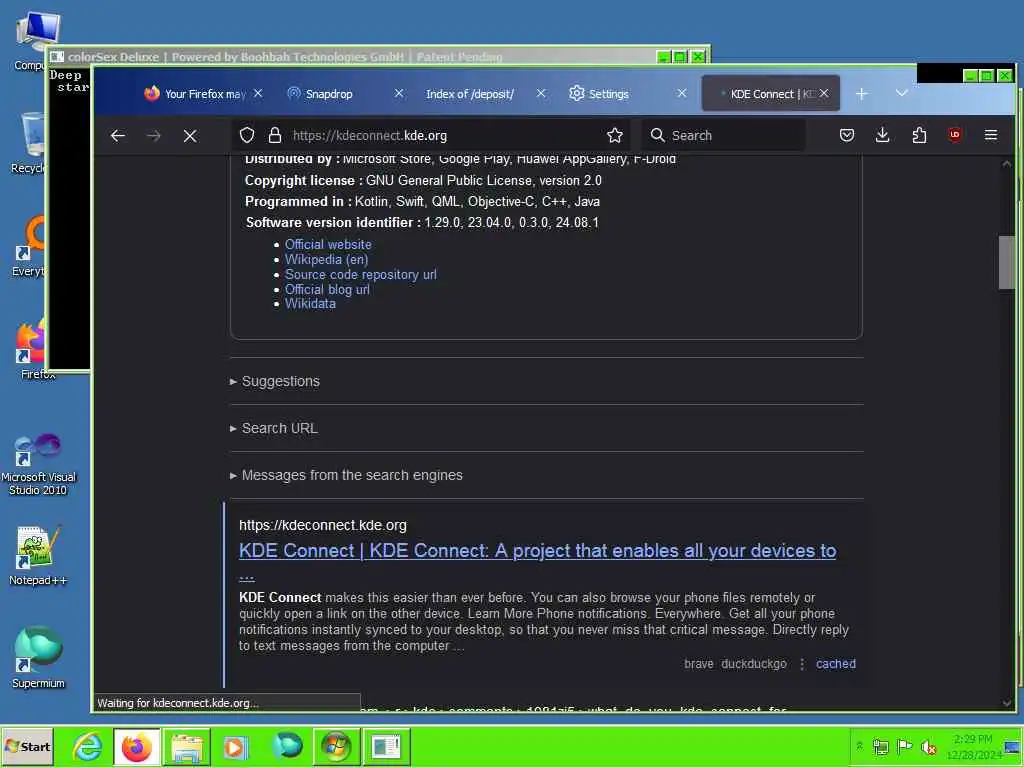1024x768 pixels.
Task: Click the 'duckduckgo' engine label
Action: tap(754, 664)
